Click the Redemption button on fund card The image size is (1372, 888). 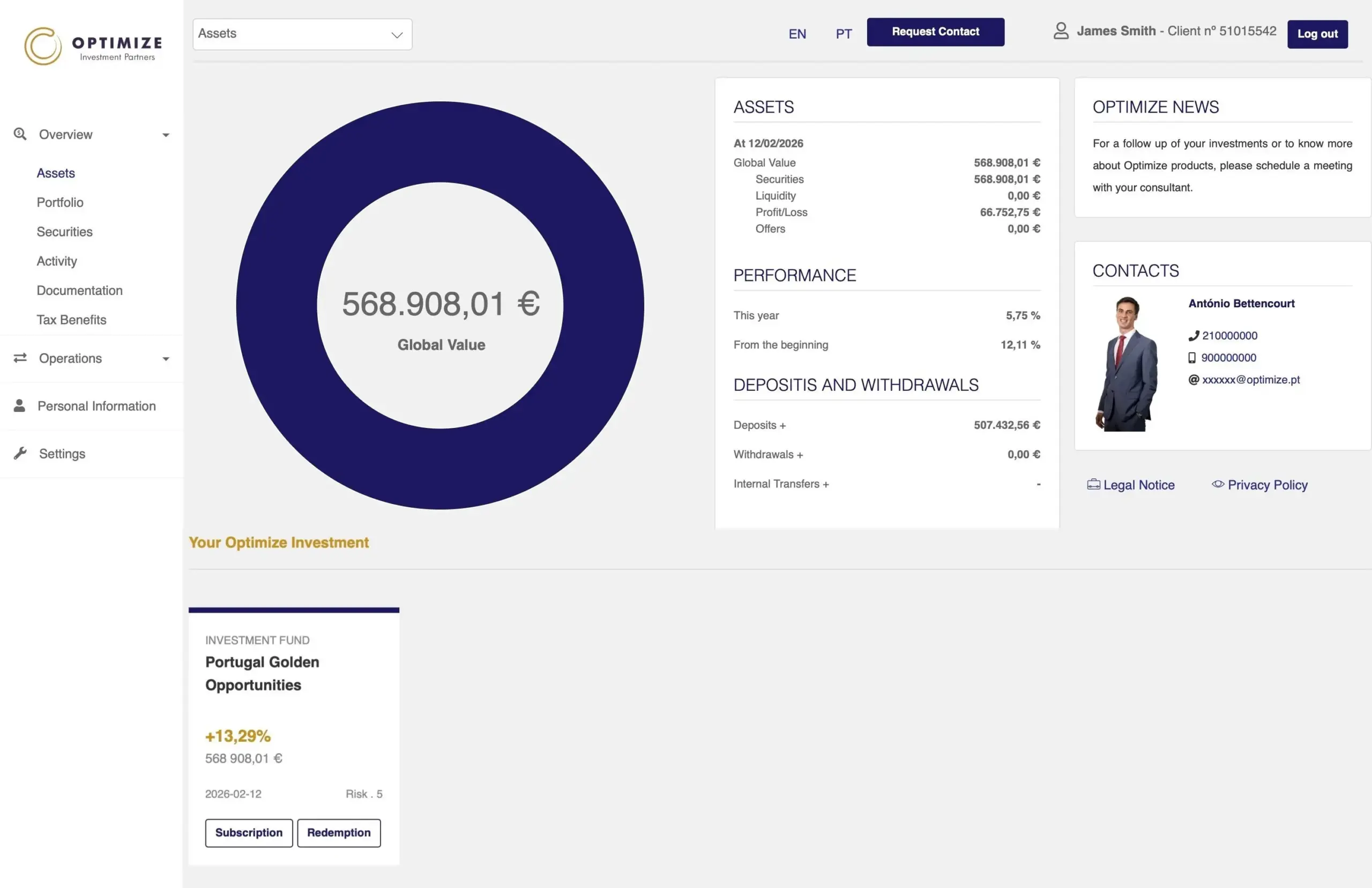(x=338, y=833)
